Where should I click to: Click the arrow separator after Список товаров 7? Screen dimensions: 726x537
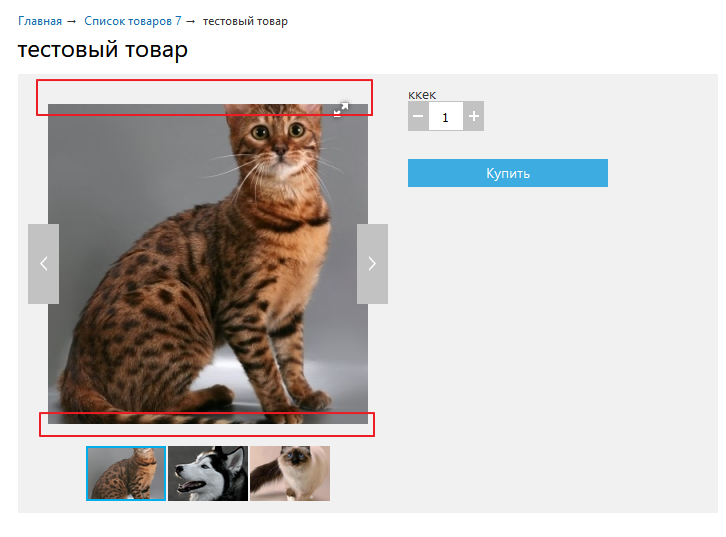[x=191, y=21]
